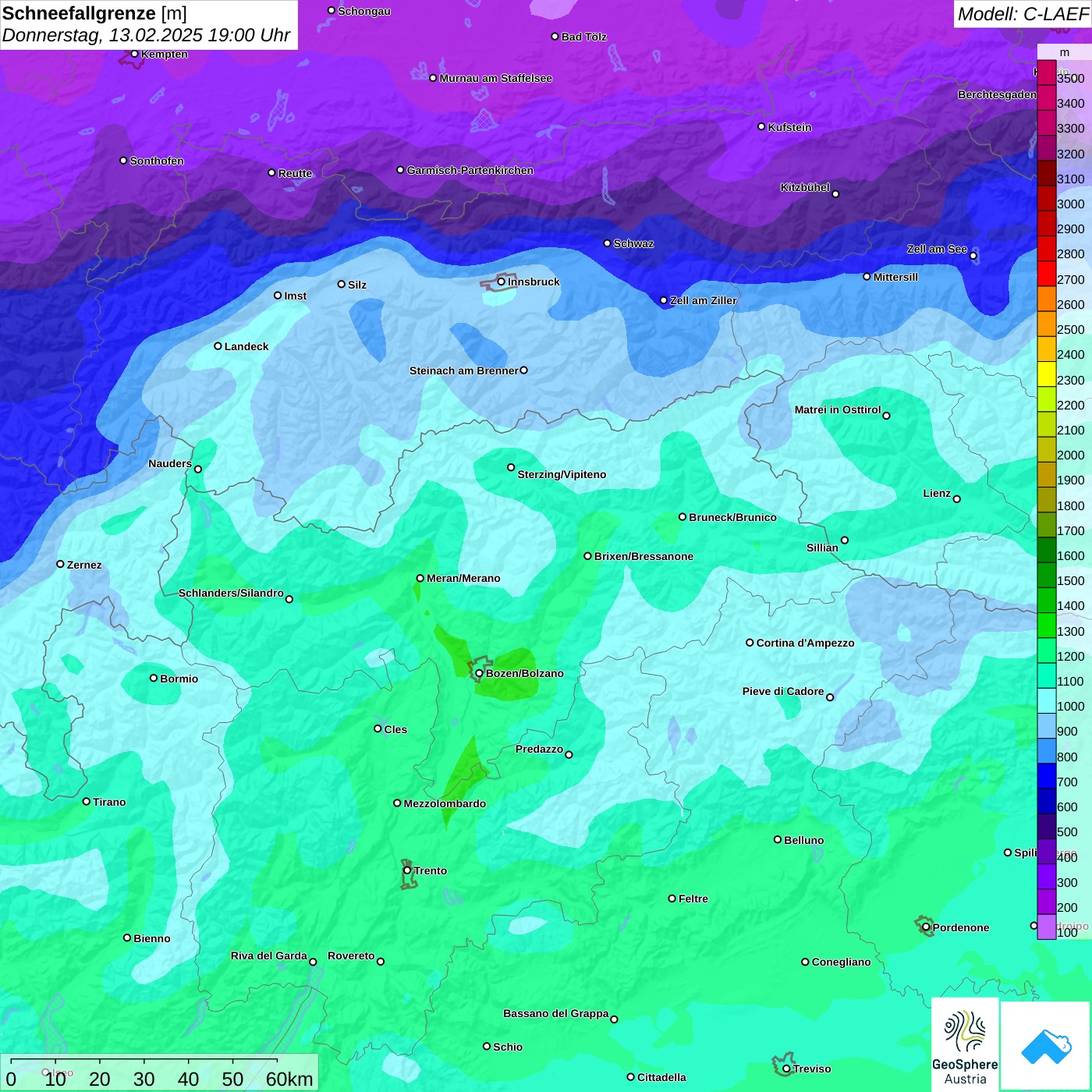
Task: Click the 'Garmisch-Partenkirchen' label
Action: (x=470, y=170)
